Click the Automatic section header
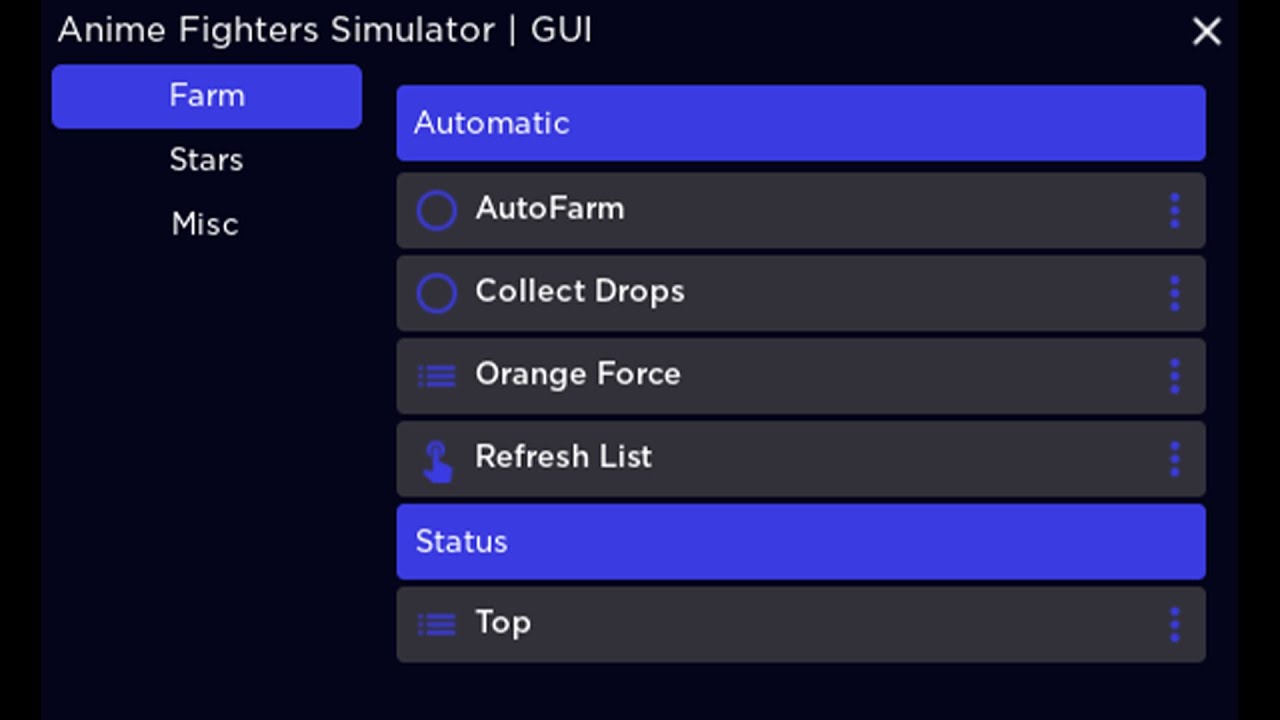Viewport: 1280px width, 720px height. click(x=800, y=123)
